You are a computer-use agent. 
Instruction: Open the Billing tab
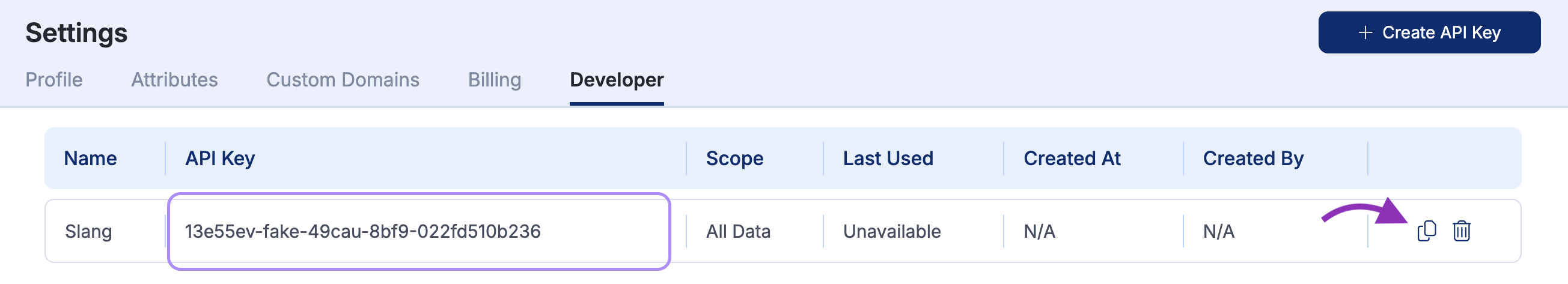pos(494,80)
